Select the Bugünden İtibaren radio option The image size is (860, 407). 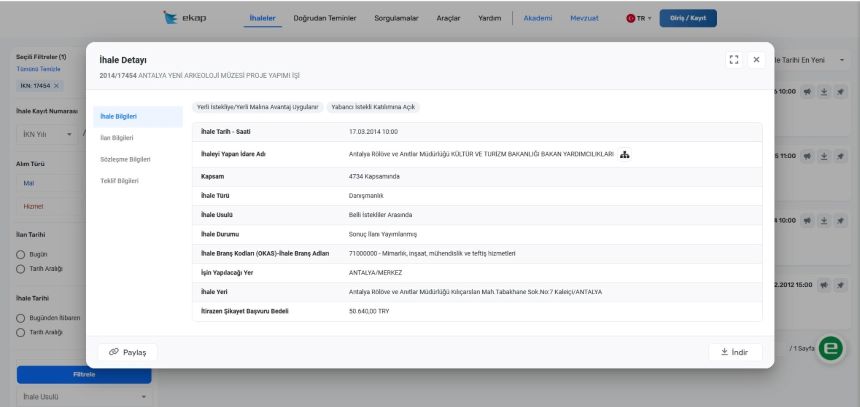(x=21, y=318)
